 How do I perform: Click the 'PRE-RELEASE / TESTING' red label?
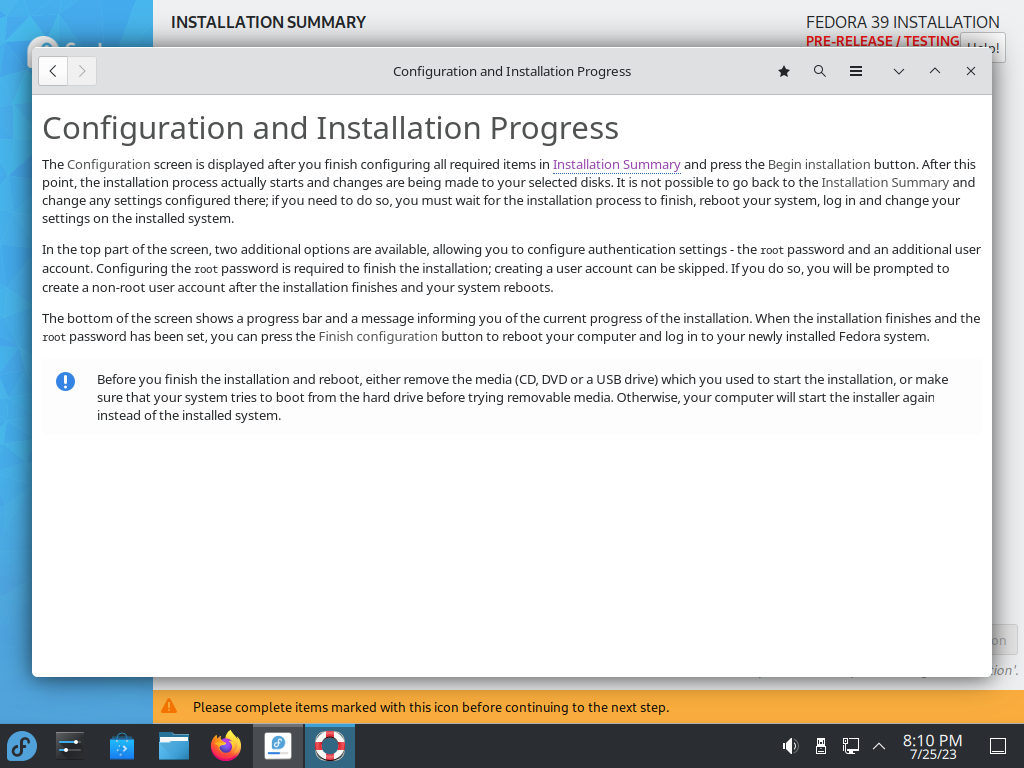coord(882,41)
